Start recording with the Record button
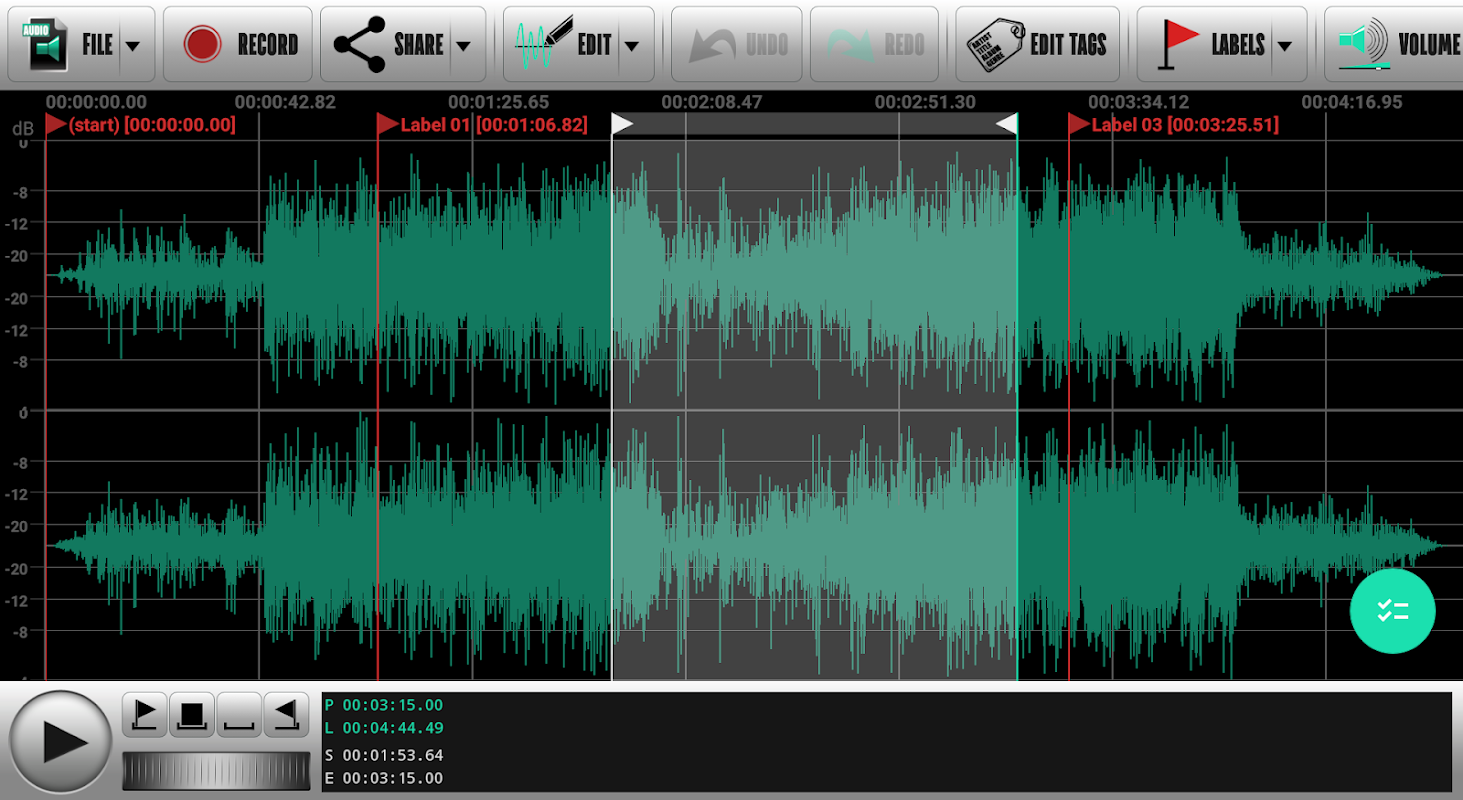 238,44
